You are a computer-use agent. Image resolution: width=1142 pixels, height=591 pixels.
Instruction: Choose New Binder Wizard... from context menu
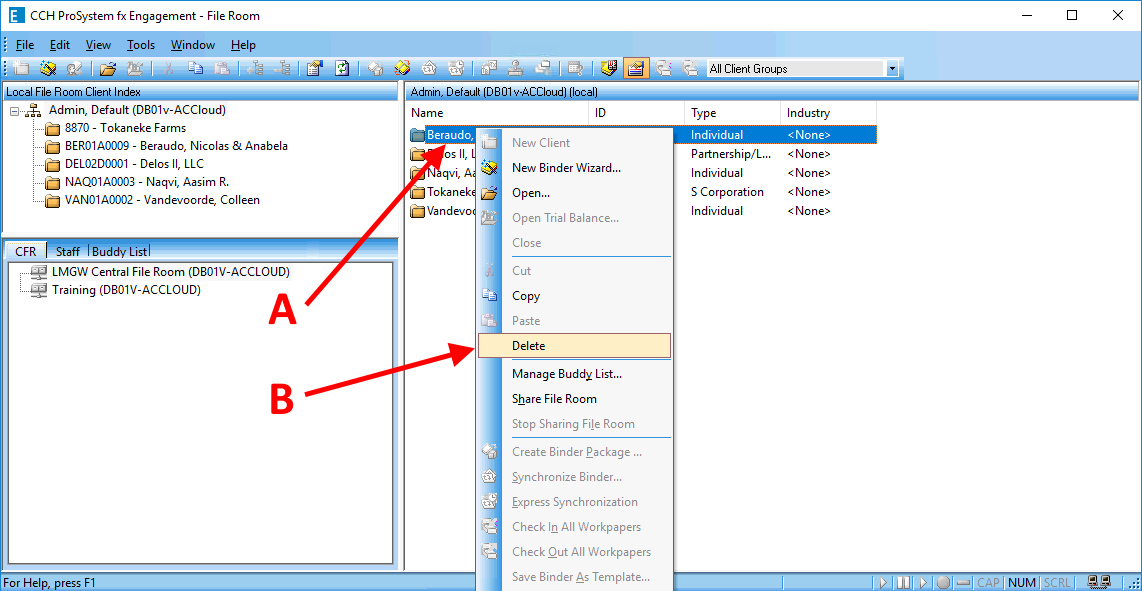tap(574, 168)
